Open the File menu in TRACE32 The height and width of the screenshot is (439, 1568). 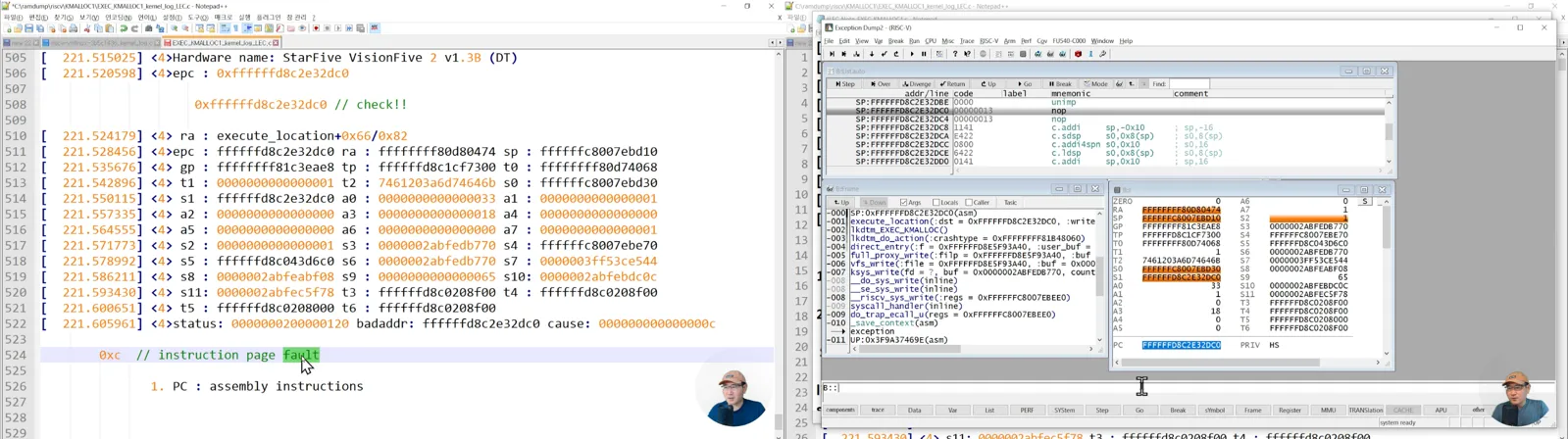coord(829,41)
